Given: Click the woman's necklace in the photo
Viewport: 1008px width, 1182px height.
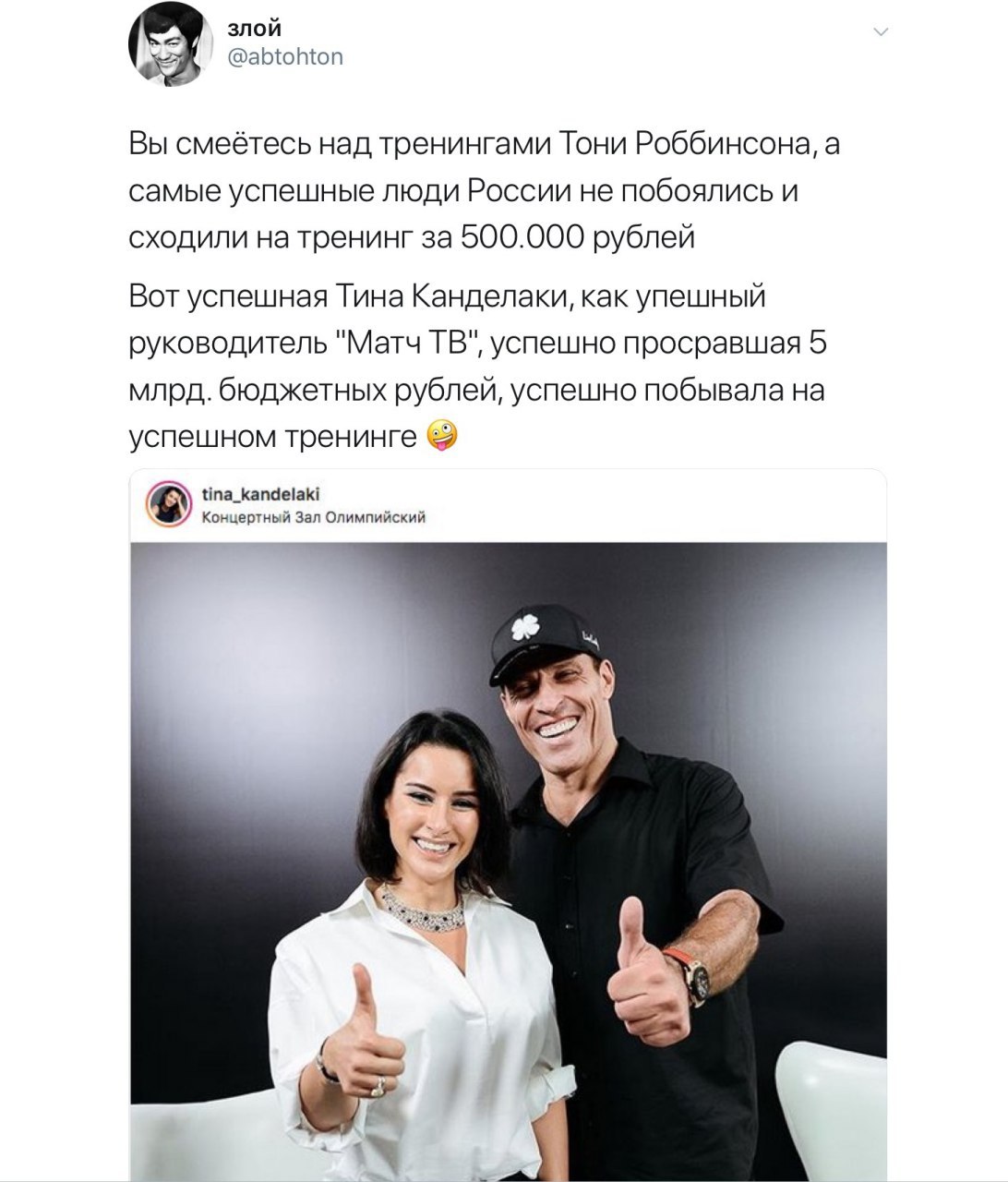Looking at the screenshot, I should [x=424, y=906].
